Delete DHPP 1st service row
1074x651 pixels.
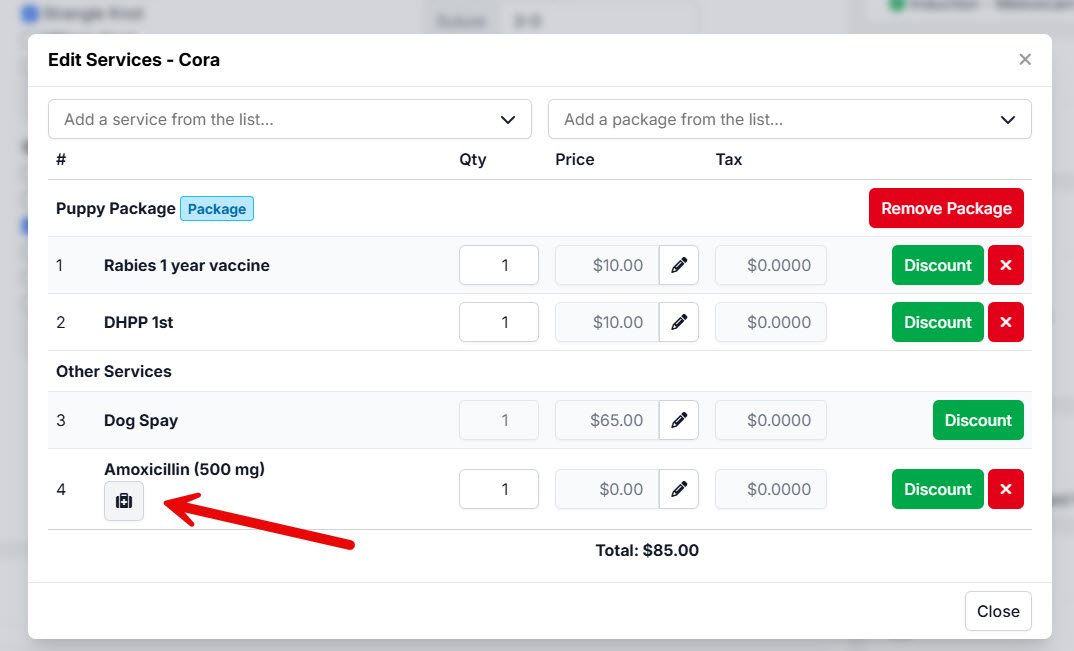(1006, 322)
